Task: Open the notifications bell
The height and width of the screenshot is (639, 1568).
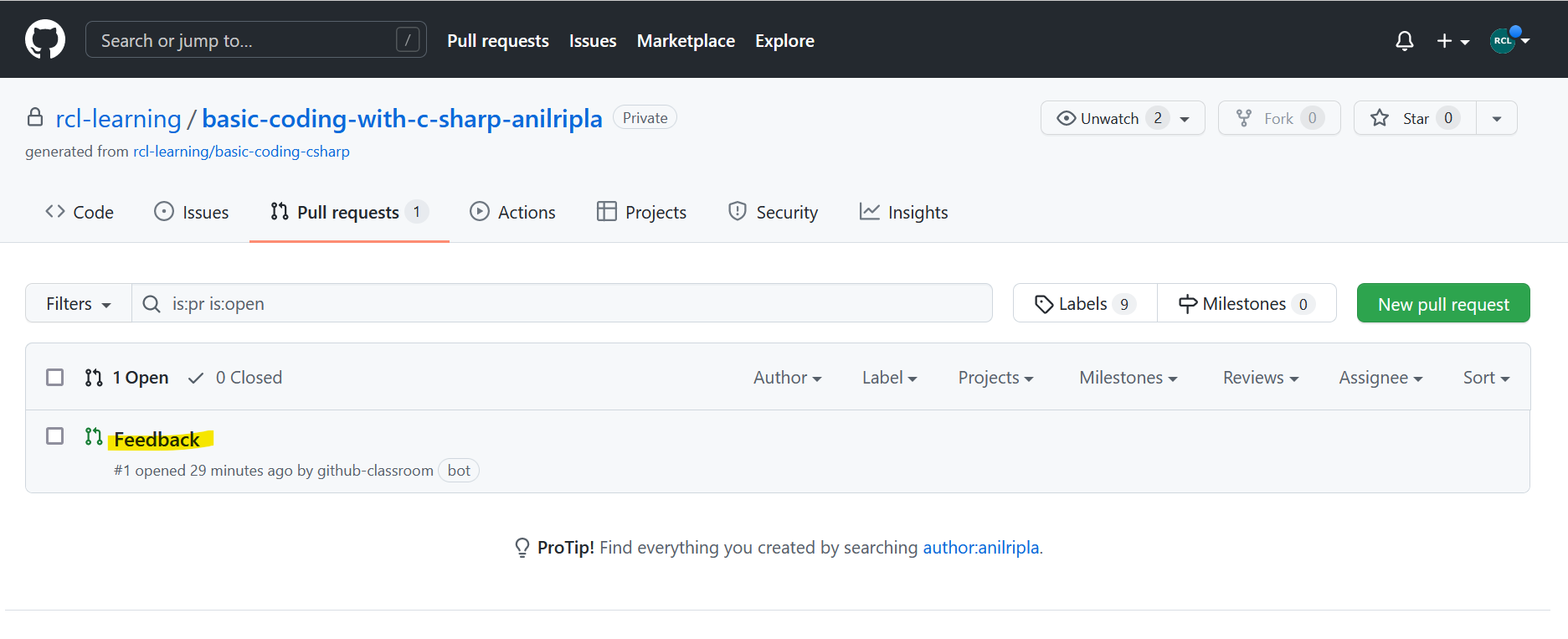Action: [x=1405, y=40]
